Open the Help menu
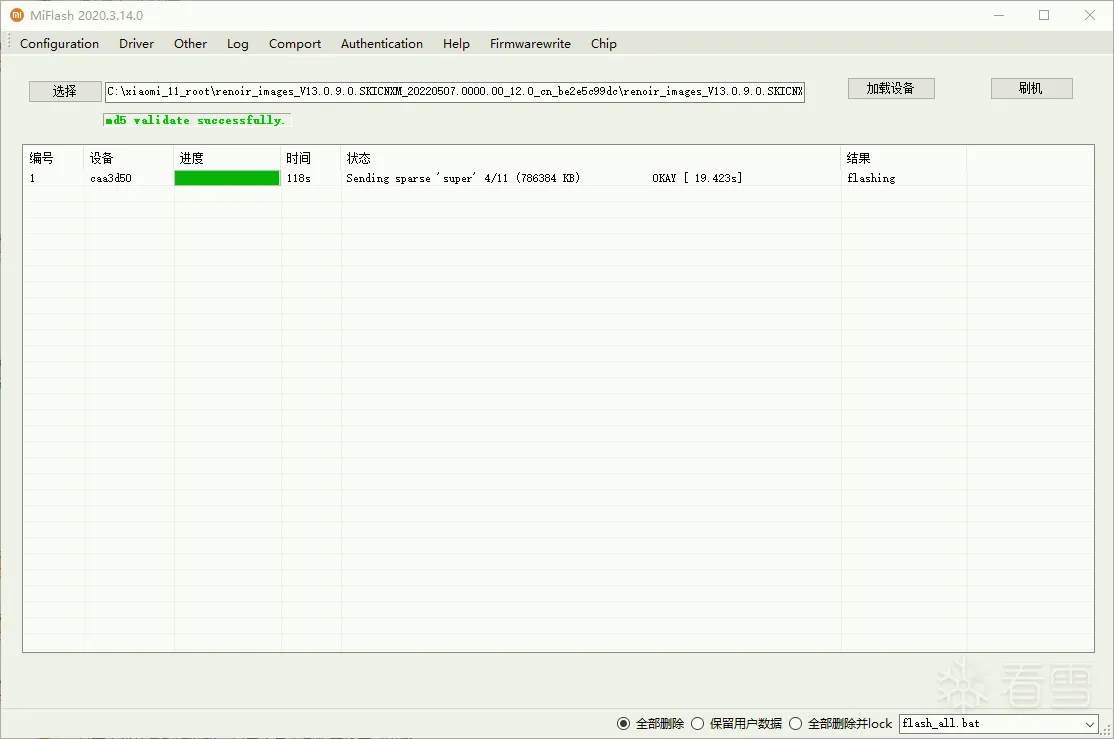The width and height of the screenshot is (1114, 739). point(456,43)
